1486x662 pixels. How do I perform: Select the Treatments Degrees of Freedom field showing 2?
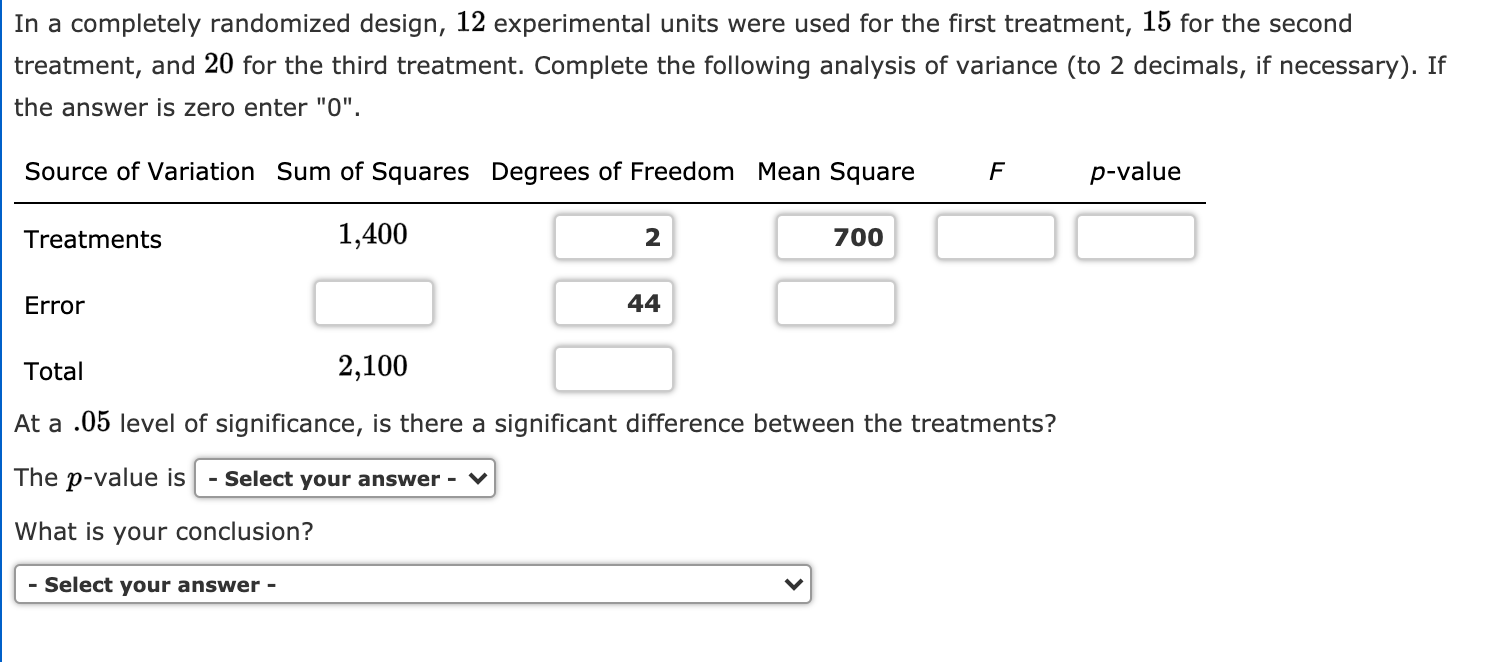point(613,237)
